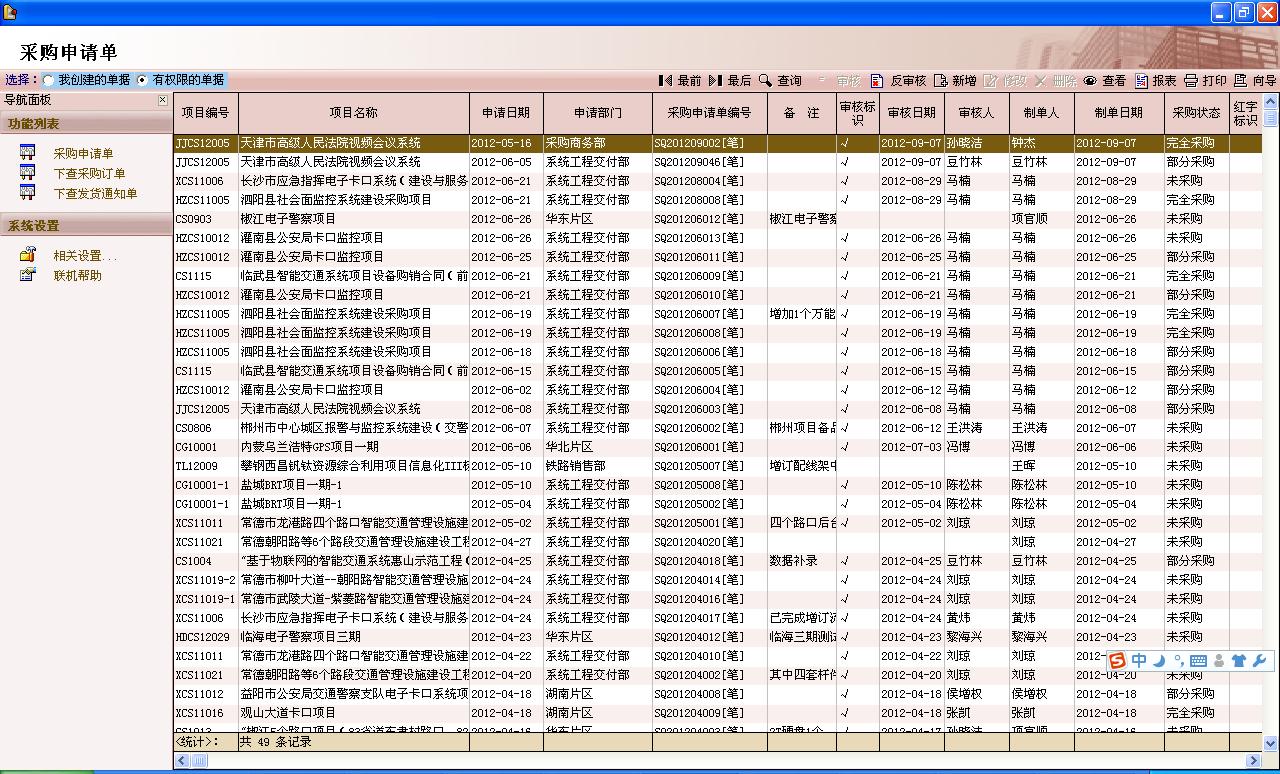Close the 导航面板 navigation panel

pos(163,100)
